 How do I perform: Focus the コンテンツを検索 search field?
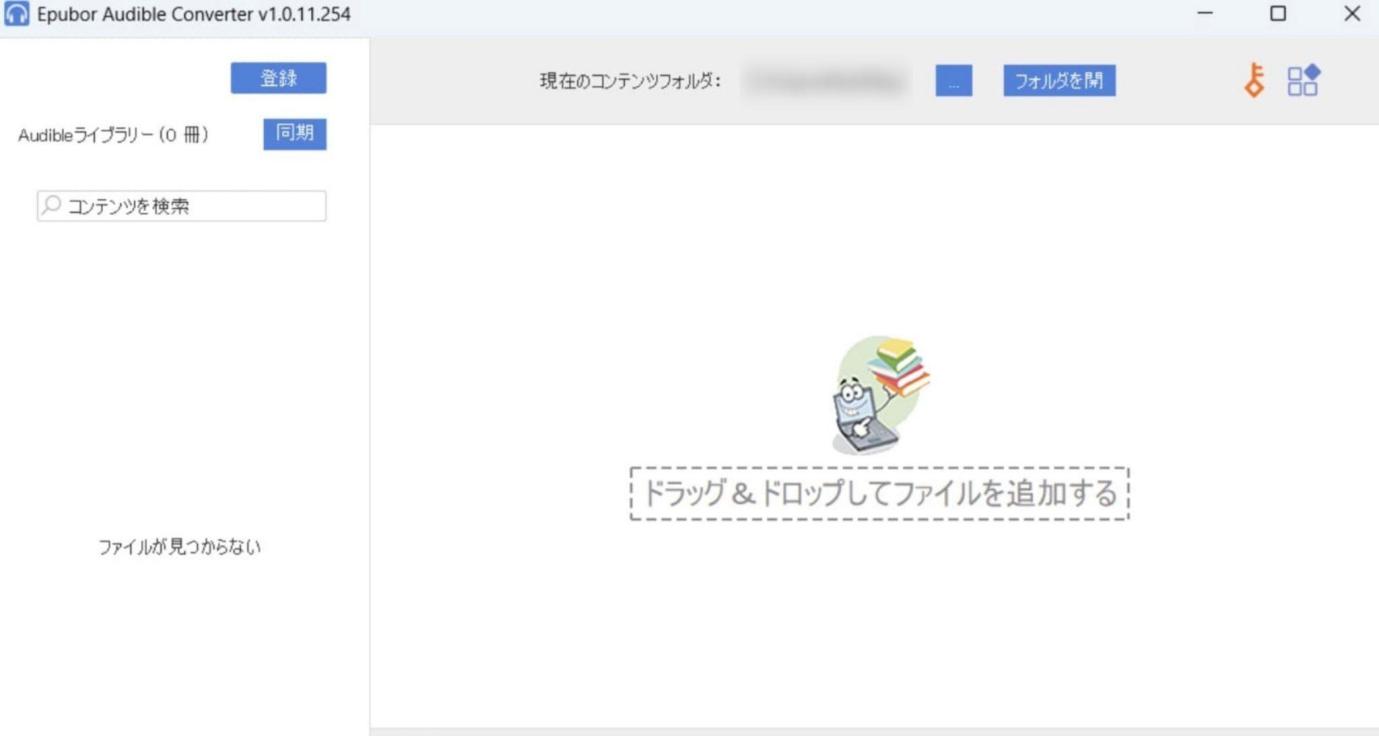click(181, 206)
